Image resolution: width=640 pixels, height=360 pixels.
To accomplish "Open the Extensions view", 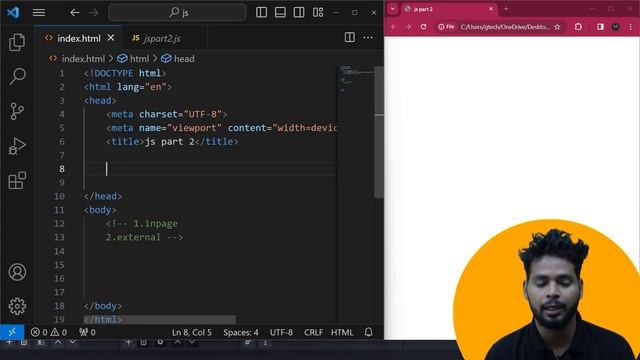I will click(17, 180).
